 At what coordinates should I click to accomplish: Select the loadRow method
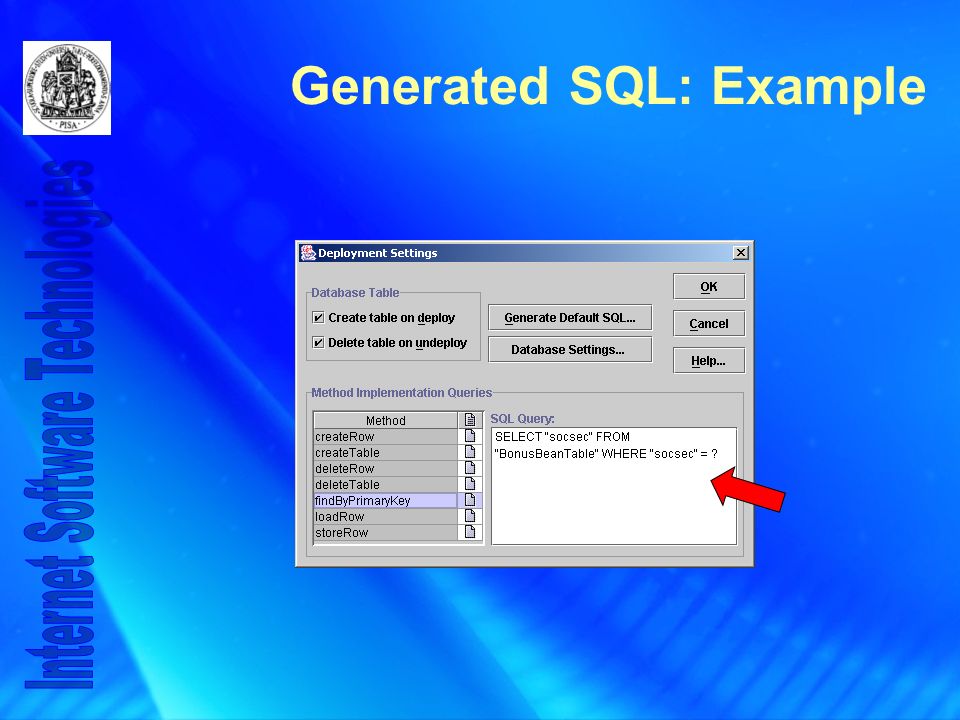coord(386,516)
